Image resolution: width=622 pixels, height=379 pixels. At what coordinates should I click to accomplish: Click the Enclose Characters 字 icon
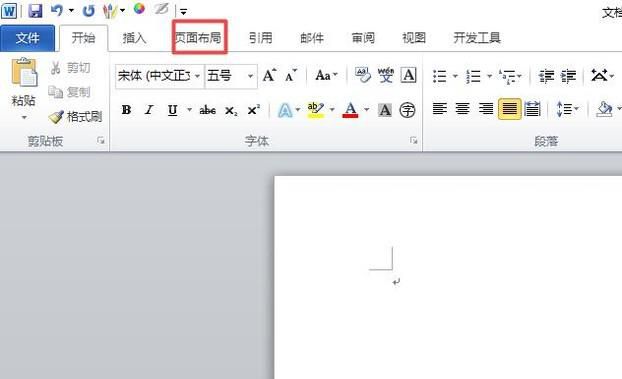pos(407,110)
